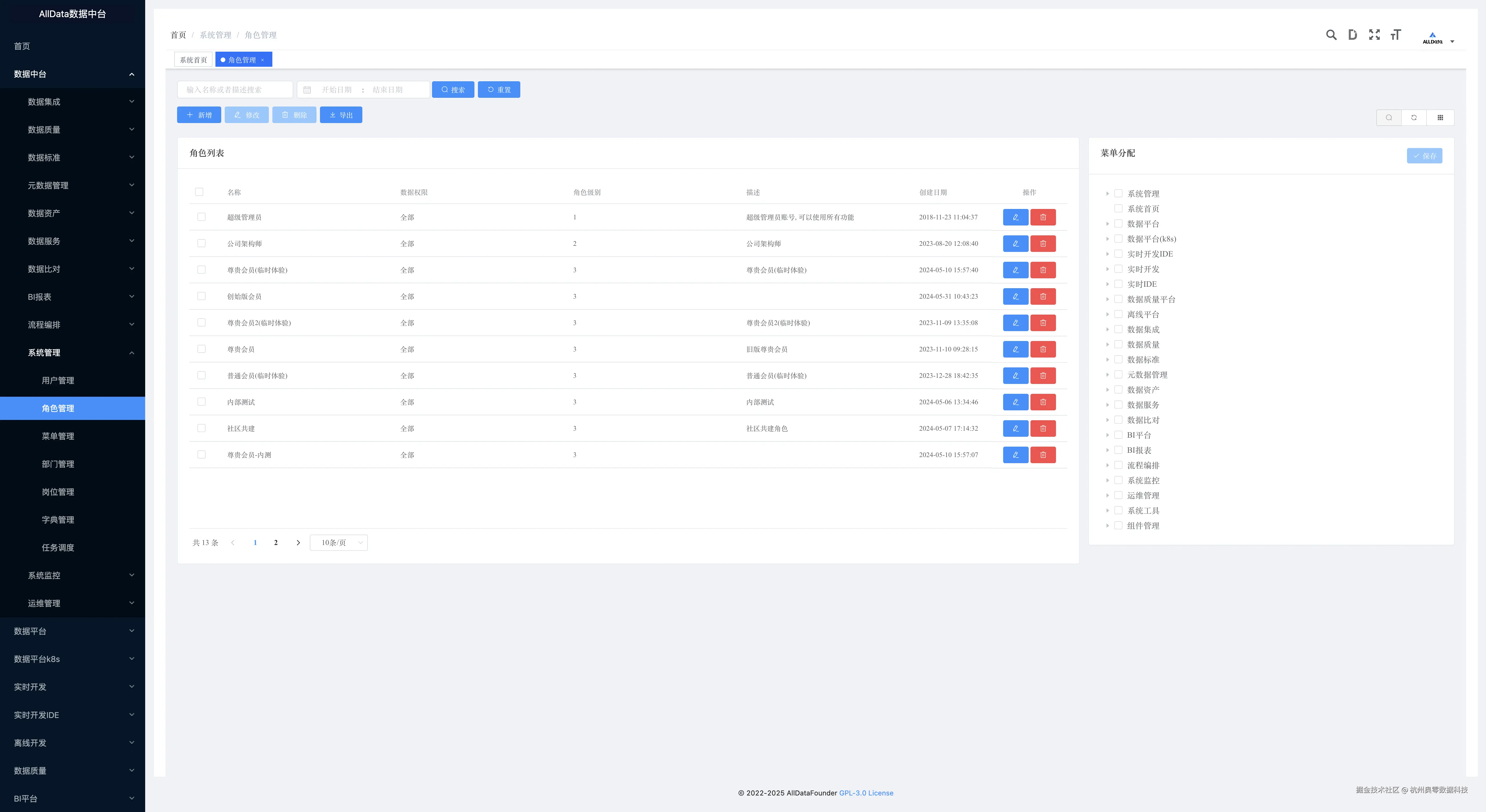The image size is (1486, 812).
Task: Tick the 数据集成 menu checkbox
Action: click(1118, 329)
